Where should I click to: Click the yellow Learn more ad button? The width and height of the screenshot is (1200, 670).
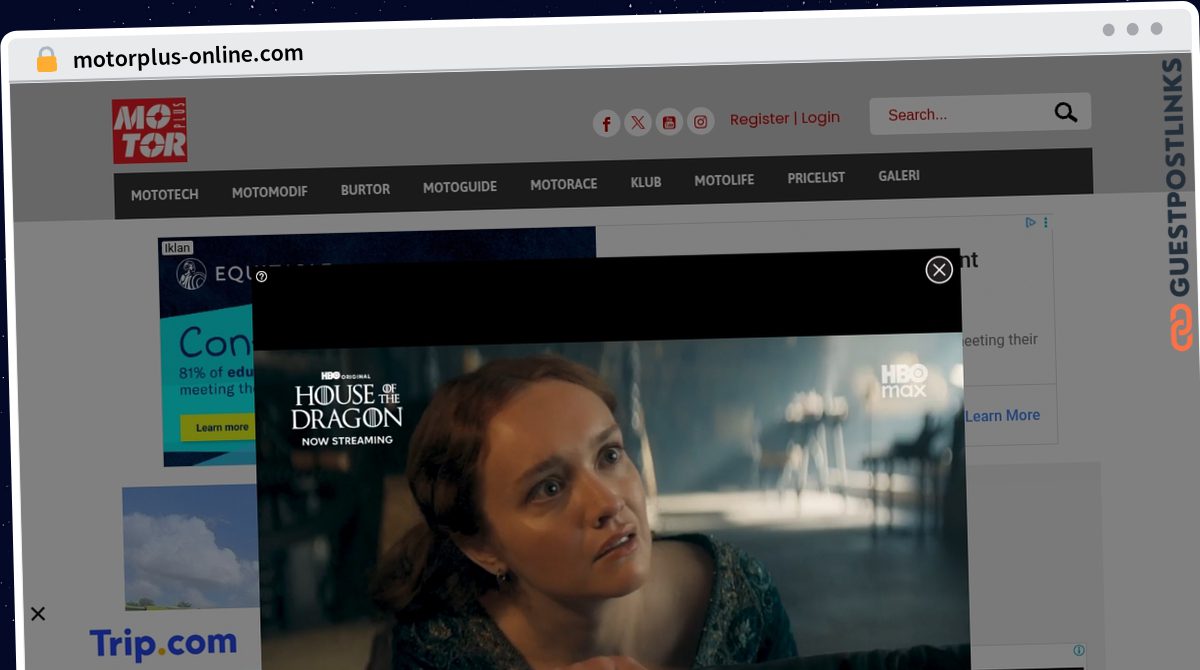coord(222,427)
